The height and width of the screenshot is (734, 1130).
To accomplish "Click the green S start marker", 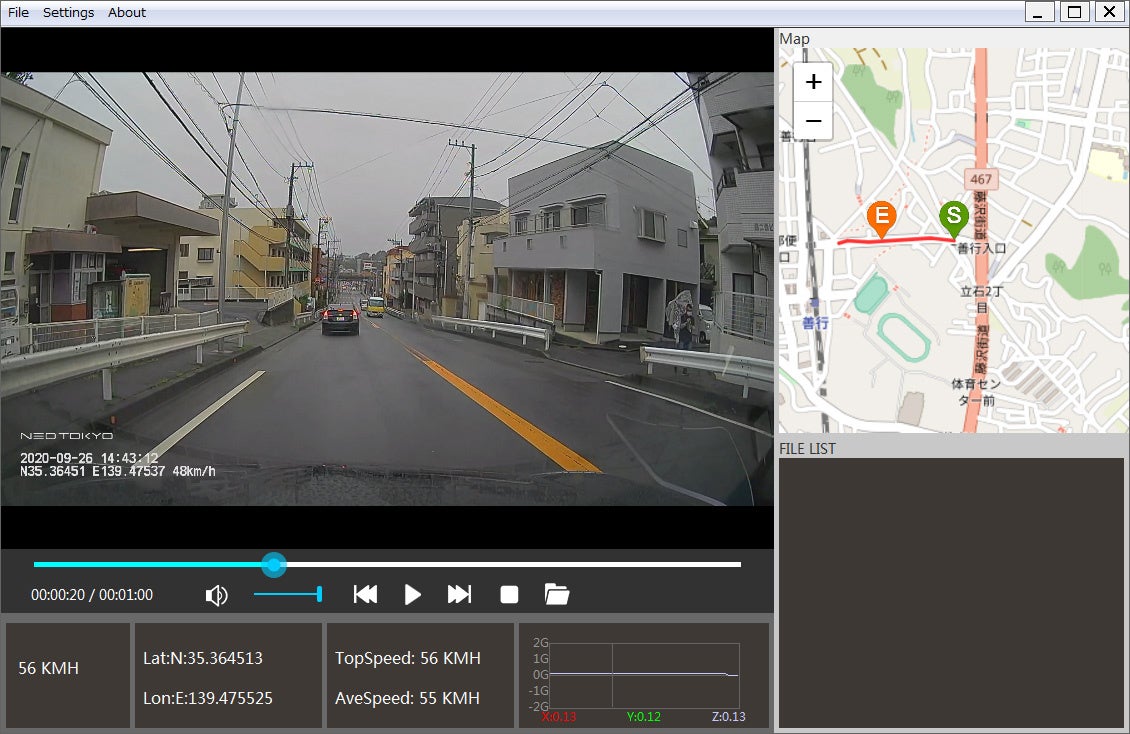I will 953,216.
